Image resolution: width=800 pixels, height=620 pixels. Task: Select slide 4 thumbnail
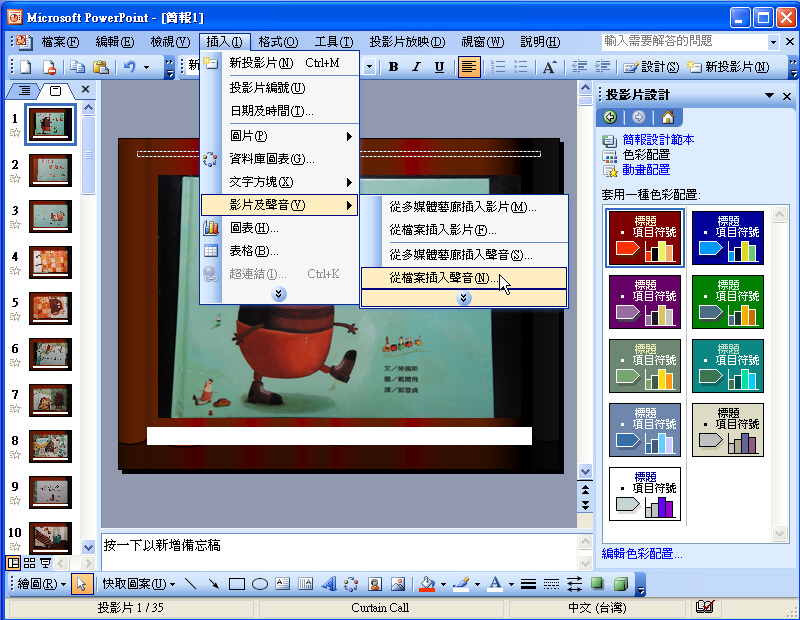coord(51,262)
